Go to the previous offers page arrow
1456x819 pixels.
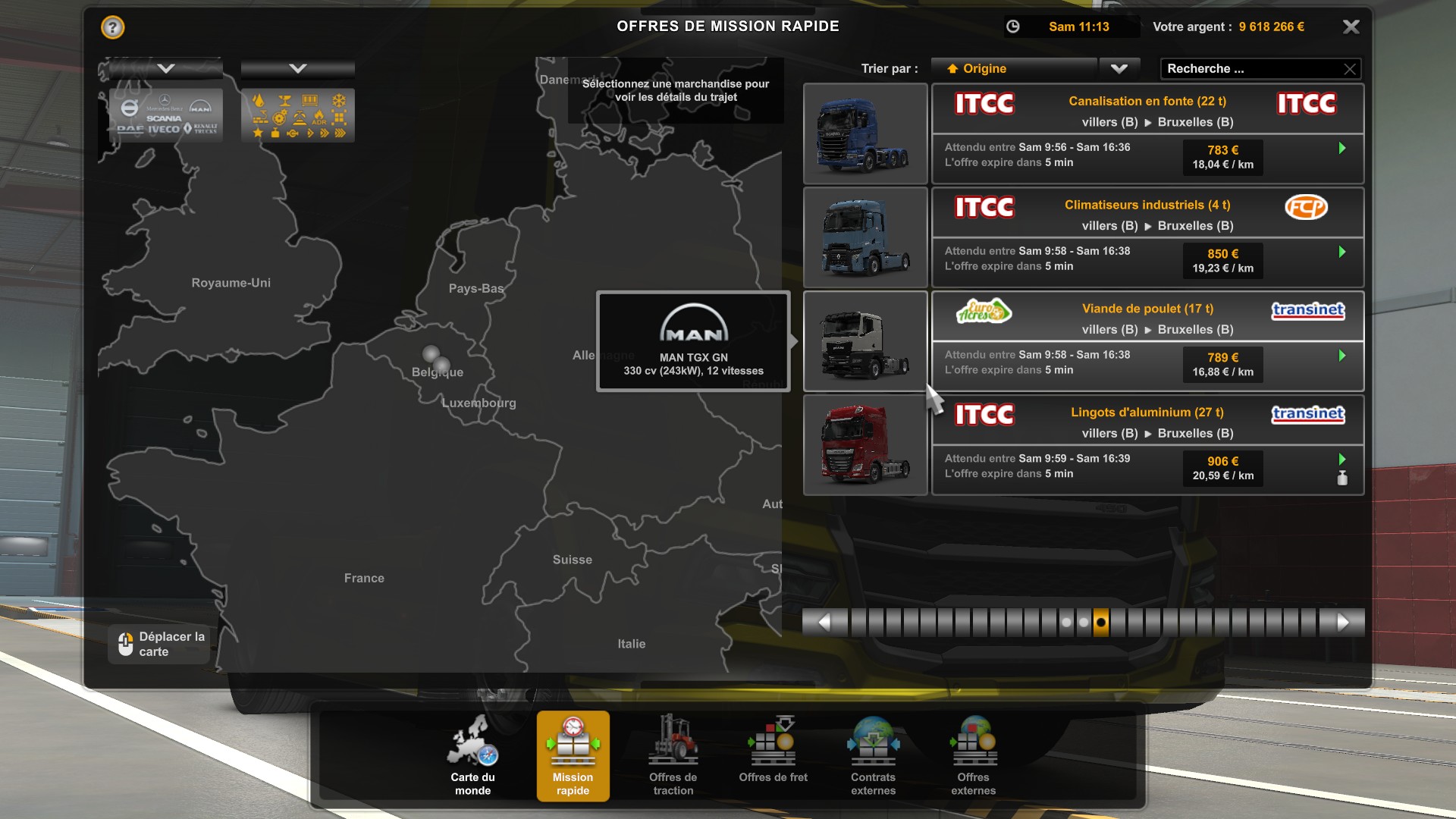pos(824,623)
